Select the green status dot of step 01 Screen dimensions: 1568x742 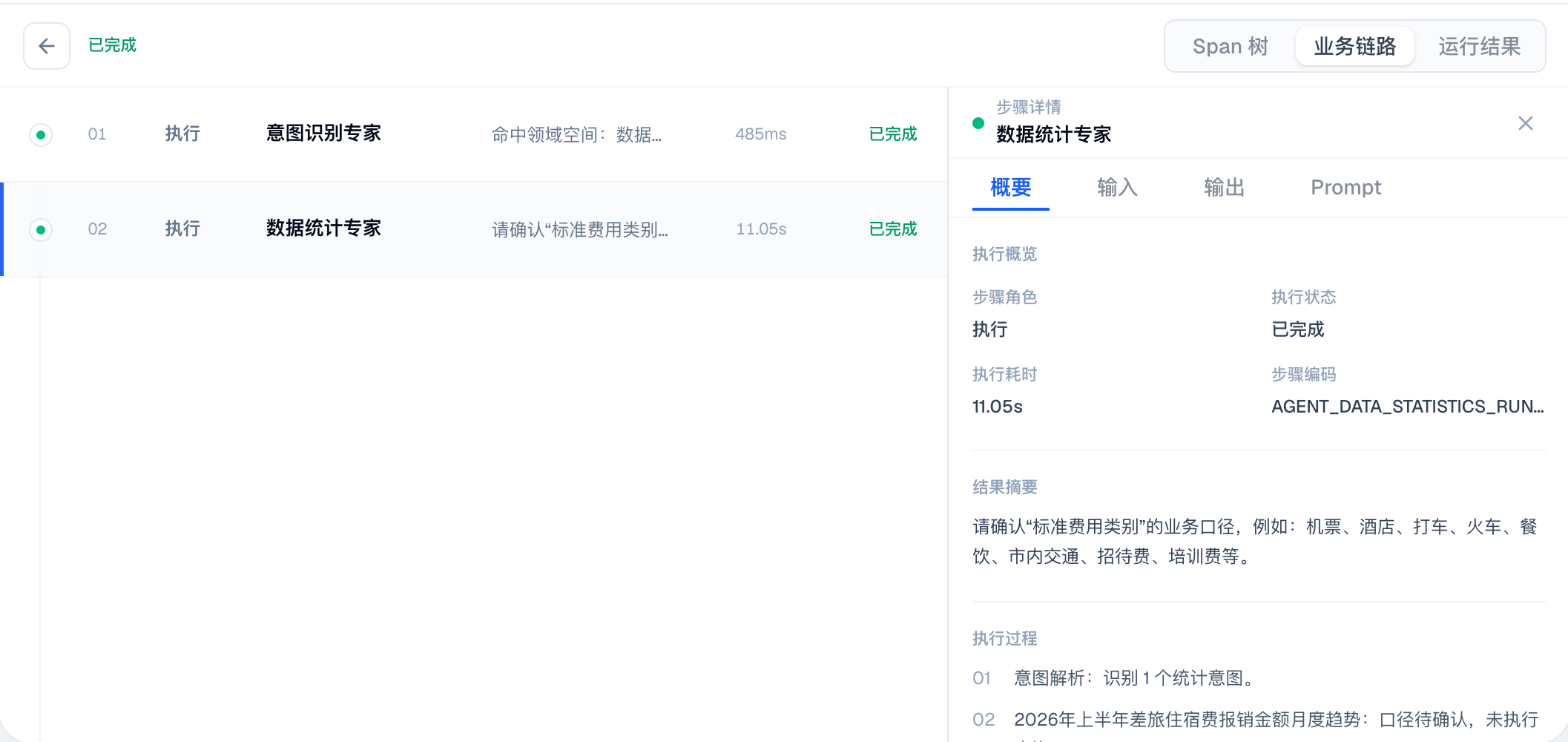point(41,134)
